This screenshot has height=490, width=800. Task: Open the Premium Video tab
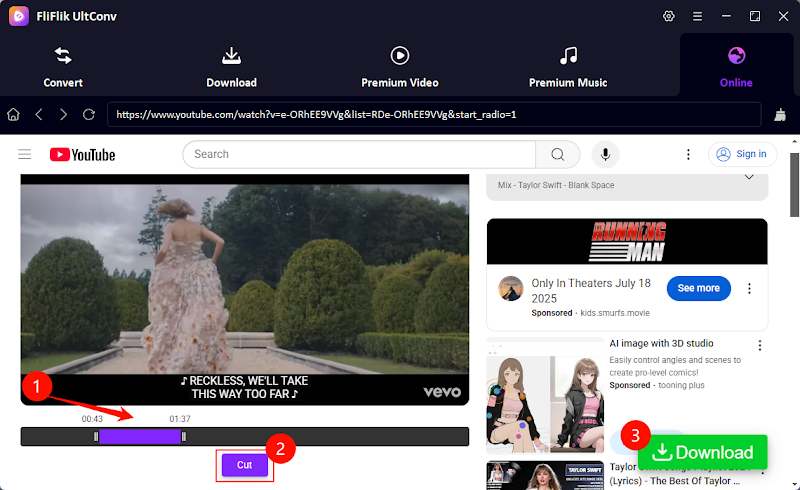coord(399,68)
